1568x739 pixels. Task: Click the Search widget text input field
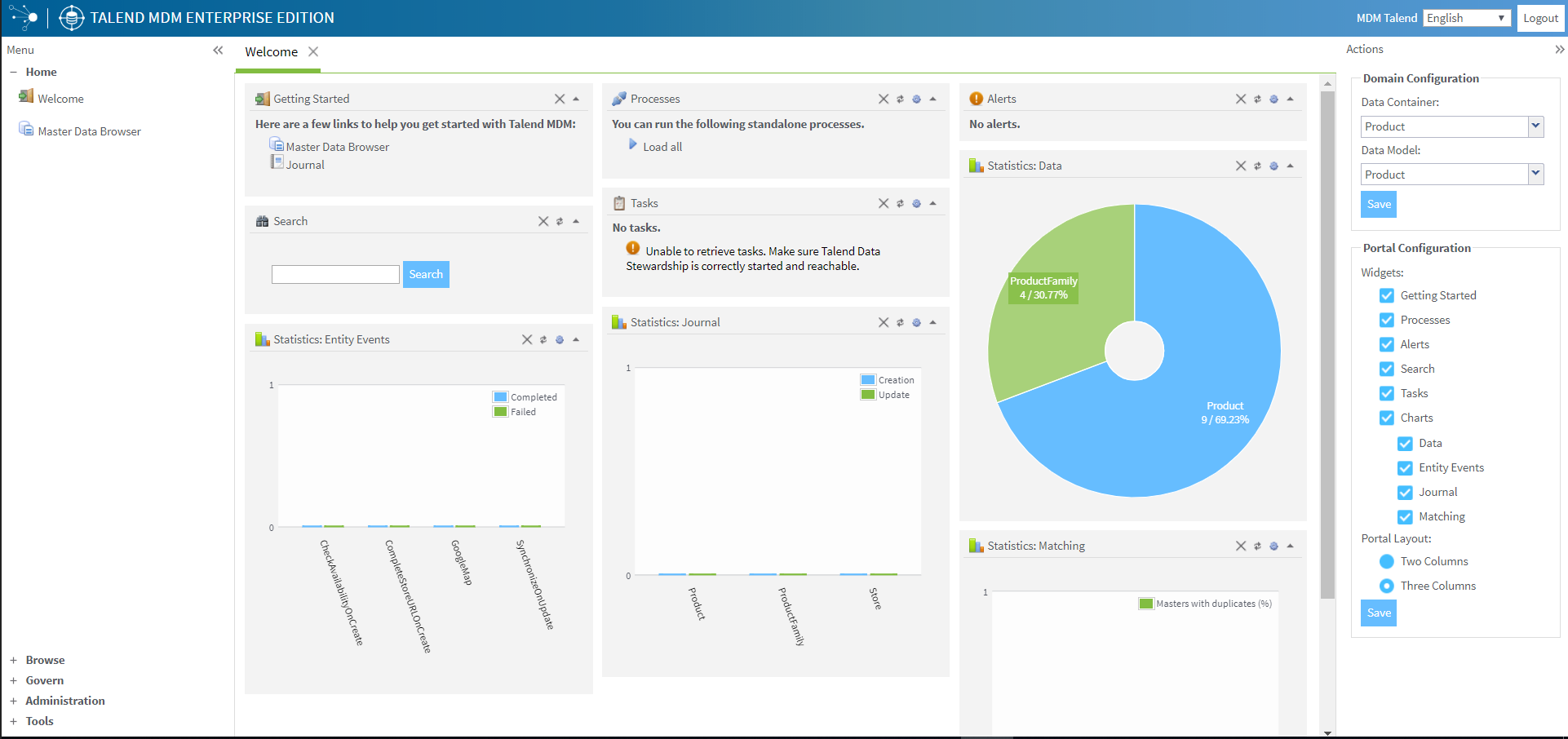[335, 274]
